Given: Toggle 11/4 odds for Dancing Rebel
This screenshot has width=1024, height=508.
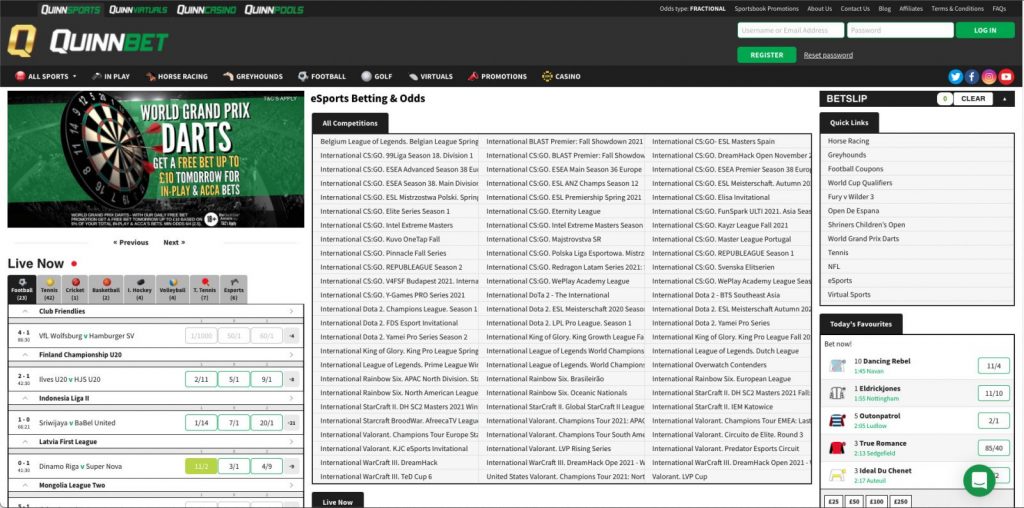Looking at the screenshot, I should (994, 366).
